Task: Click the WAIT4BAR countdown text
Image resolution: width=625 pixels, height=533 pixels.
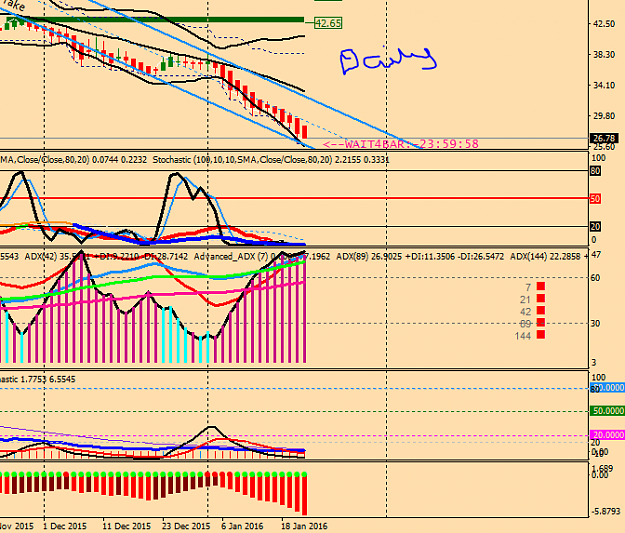Action: pyautogui.click(x=400, y=144)
